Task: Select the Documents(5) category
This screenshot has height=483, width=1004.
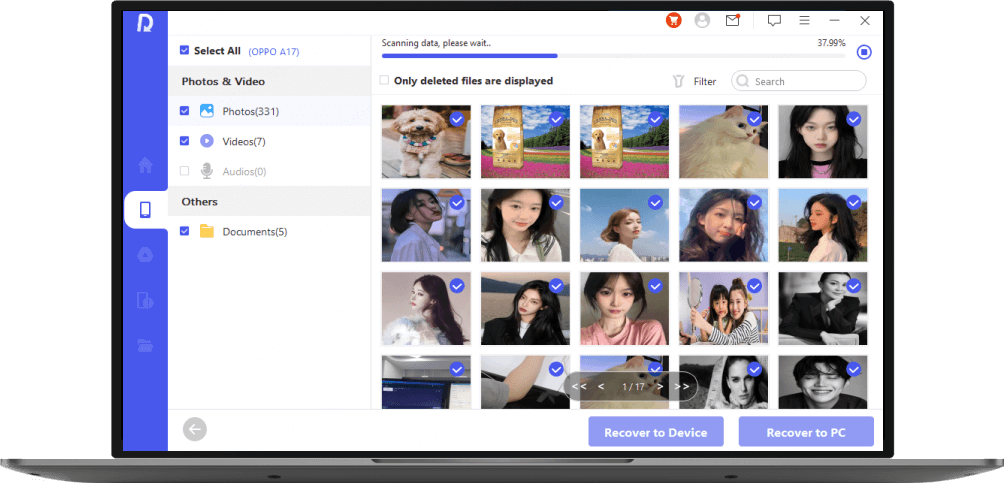Action: tap(254, 232)
